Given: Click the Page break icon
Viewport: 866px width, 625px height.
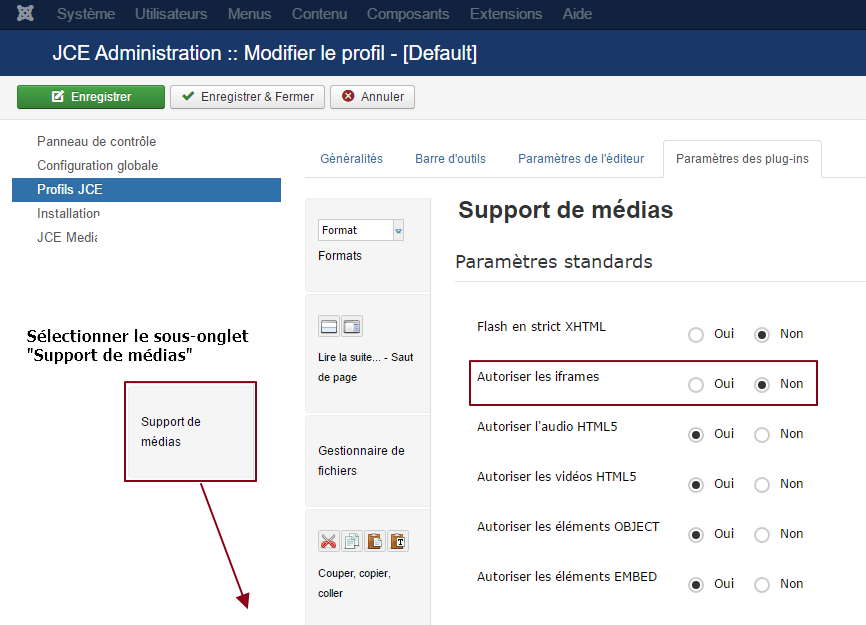Looking at the screenshot, I should [x=351, y=326].
